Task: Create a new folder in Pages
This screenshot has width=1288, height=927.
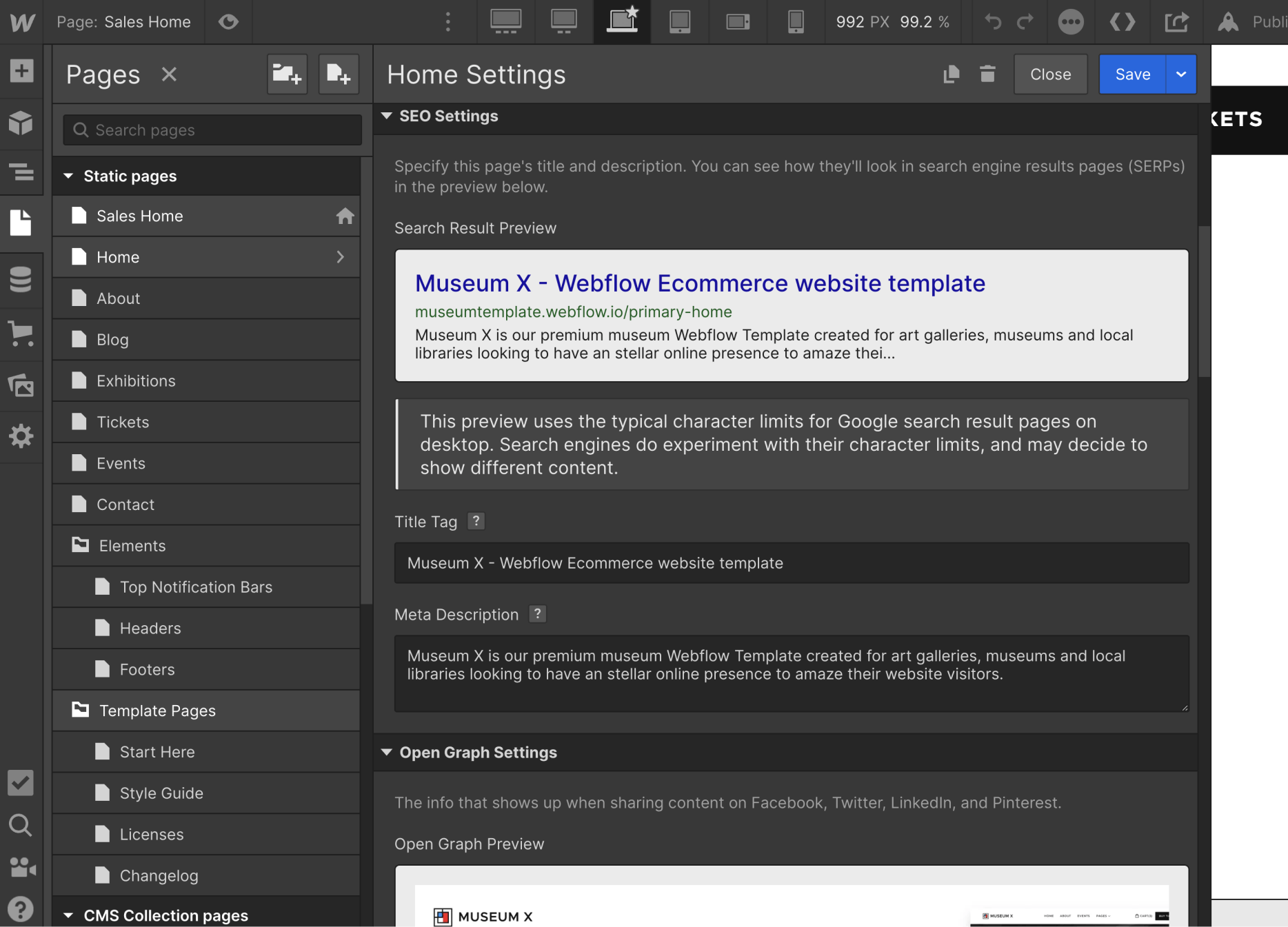Action: click(x=287, y=74)
